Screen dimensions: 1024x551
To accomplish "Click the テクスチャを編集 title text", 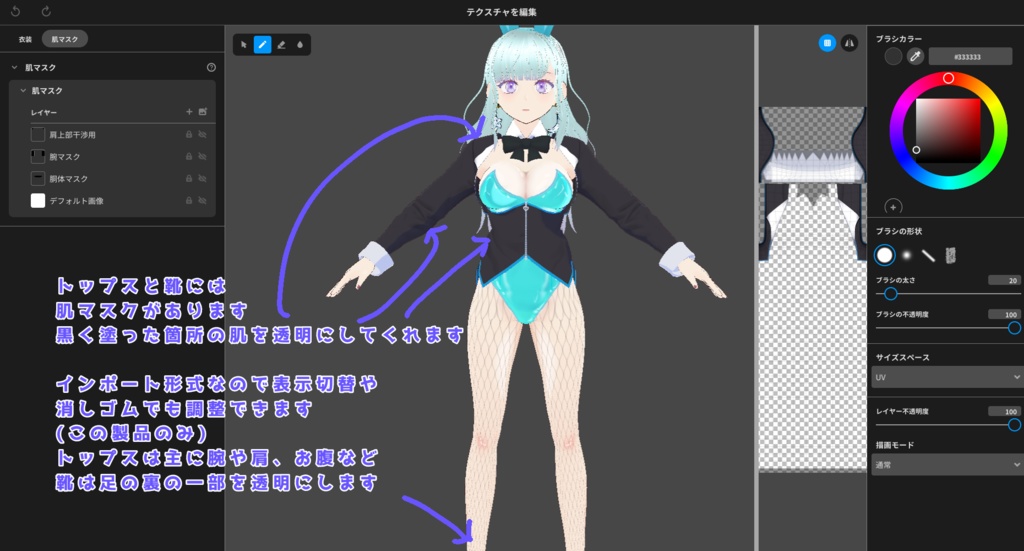I will click(502, 12).
